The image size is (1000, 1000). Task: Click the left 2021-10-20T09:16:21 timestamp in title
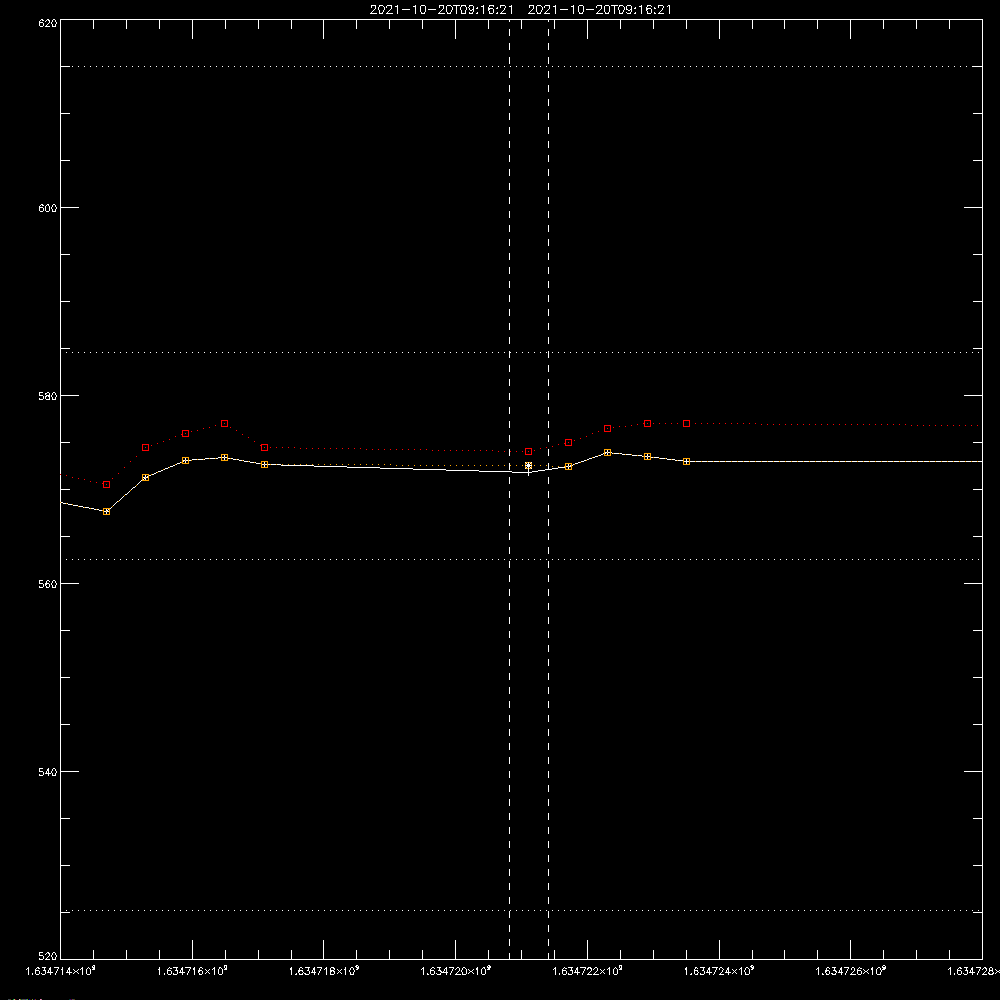tap(441, 10)
